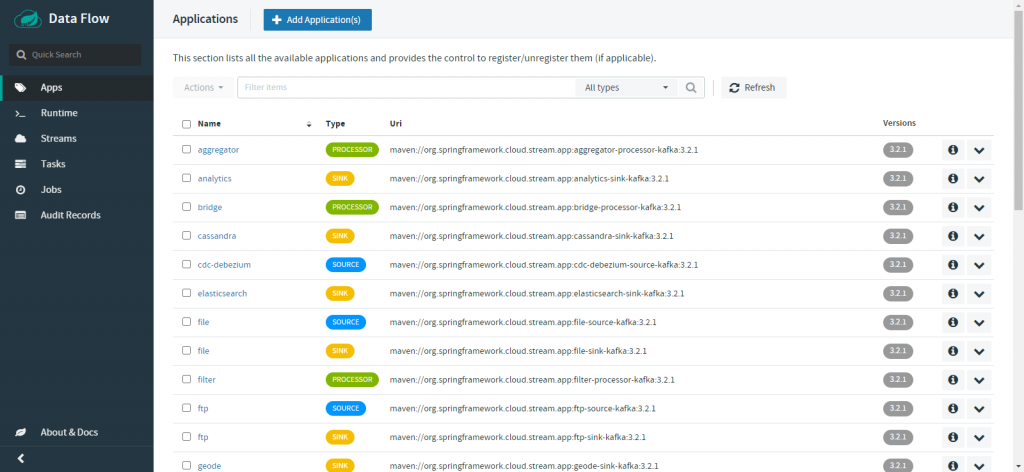Expand the filter row options chevron
This screenshot has width=1024, height=472.
coord(979,379)
